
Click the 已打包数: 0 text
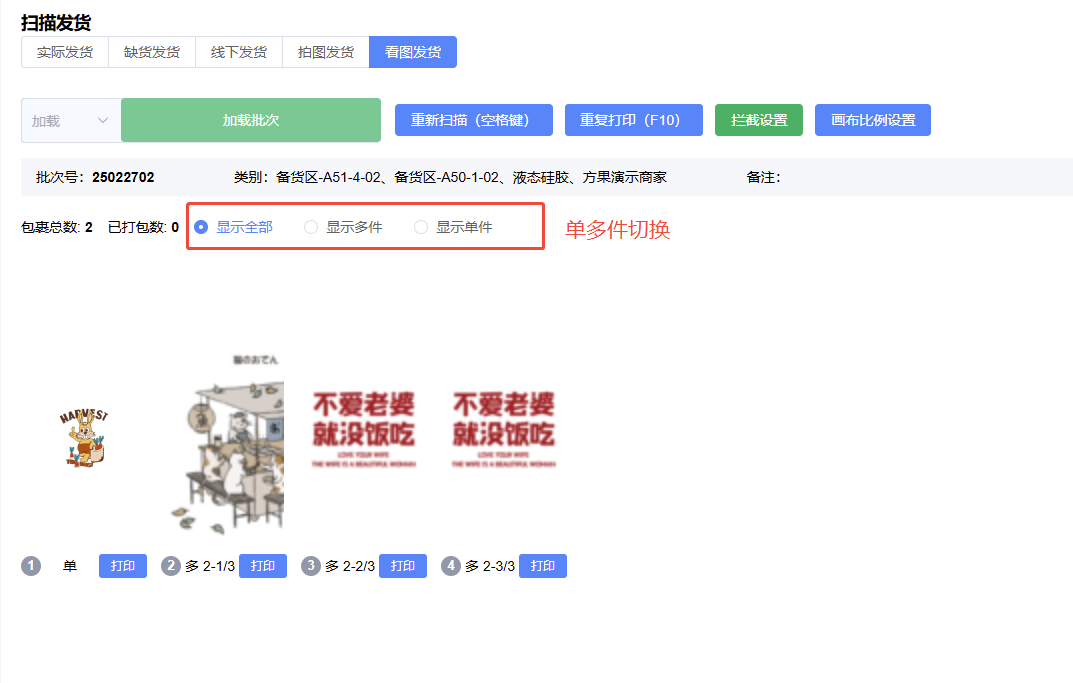point(144,227)
